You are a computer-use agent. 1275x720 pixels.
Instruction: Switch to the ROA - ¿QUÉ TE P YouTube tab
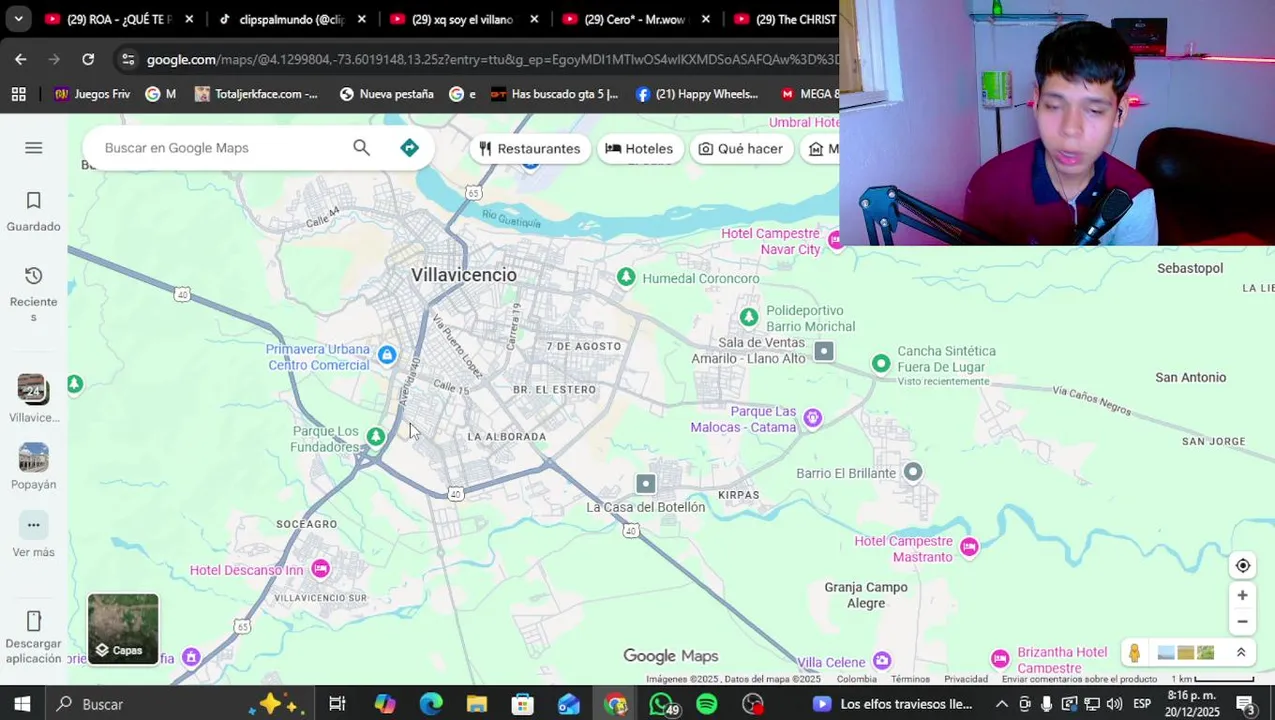coord(119,19)
